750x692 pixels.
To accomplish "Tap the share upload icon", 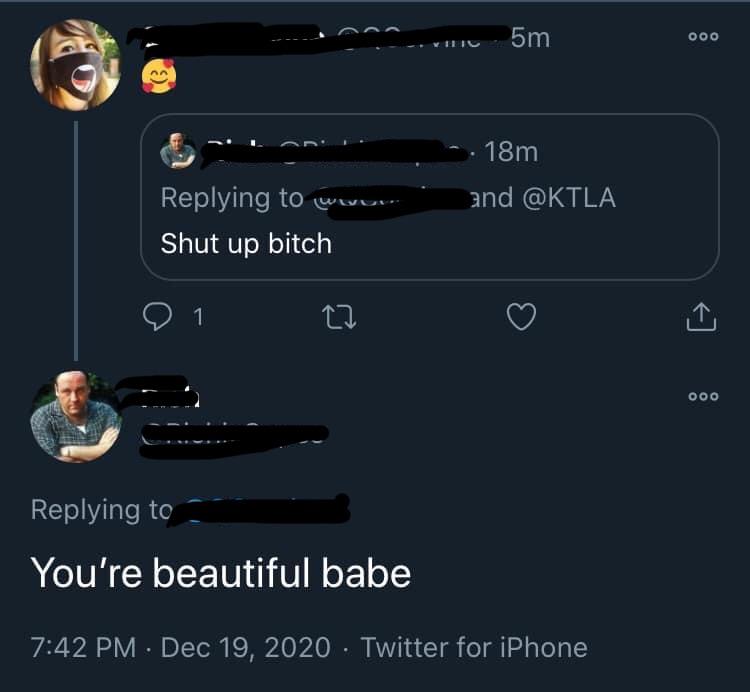I will coord(702,317).
